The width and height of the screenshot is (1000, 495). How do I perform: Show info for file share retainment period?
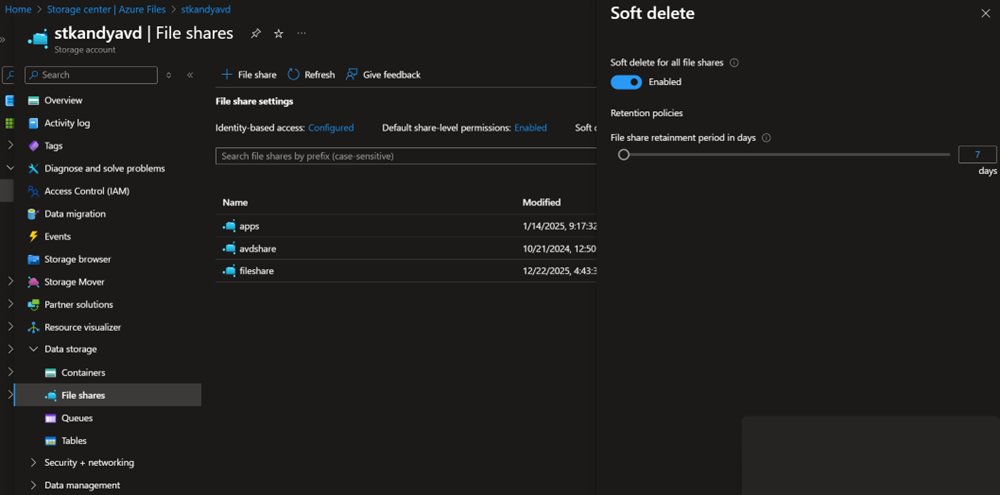[x=766, y=138]
